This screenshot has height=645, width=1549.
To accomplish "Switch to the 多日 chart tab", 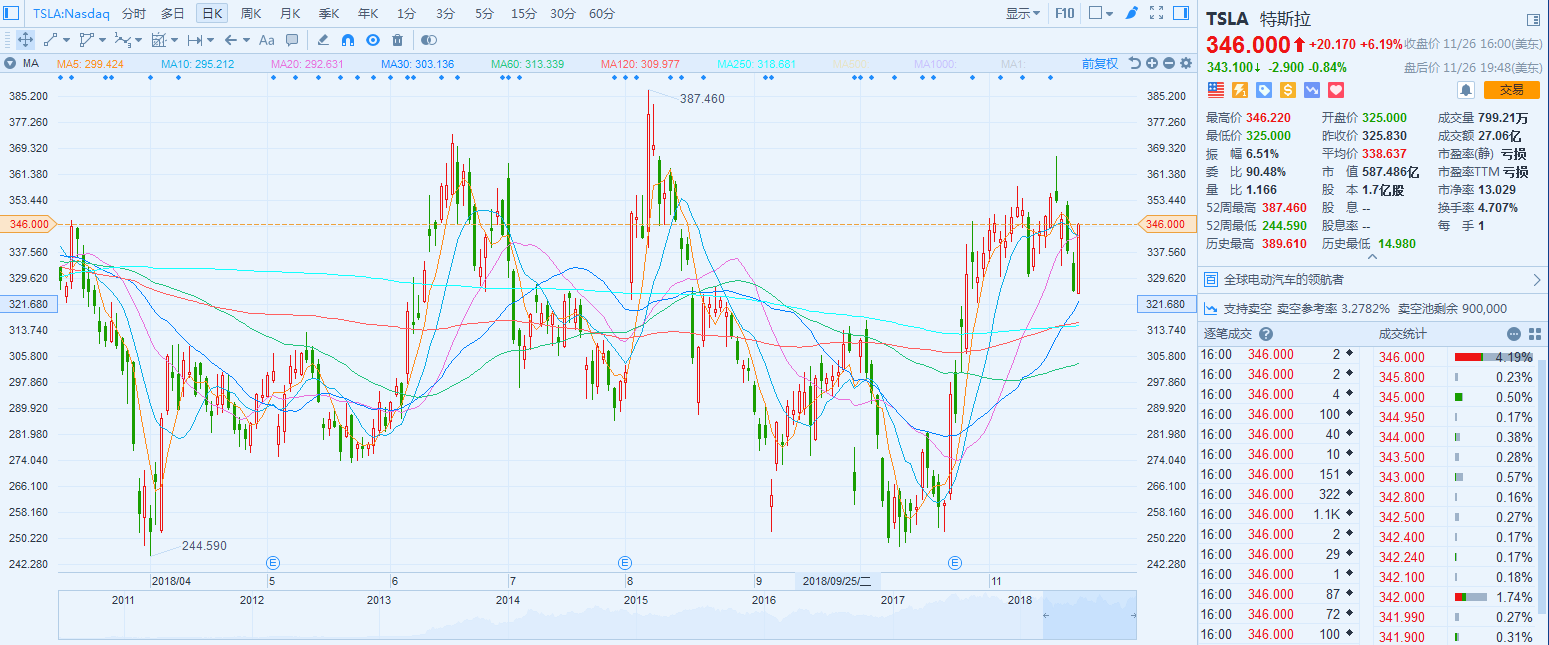I will pos(172,14).
